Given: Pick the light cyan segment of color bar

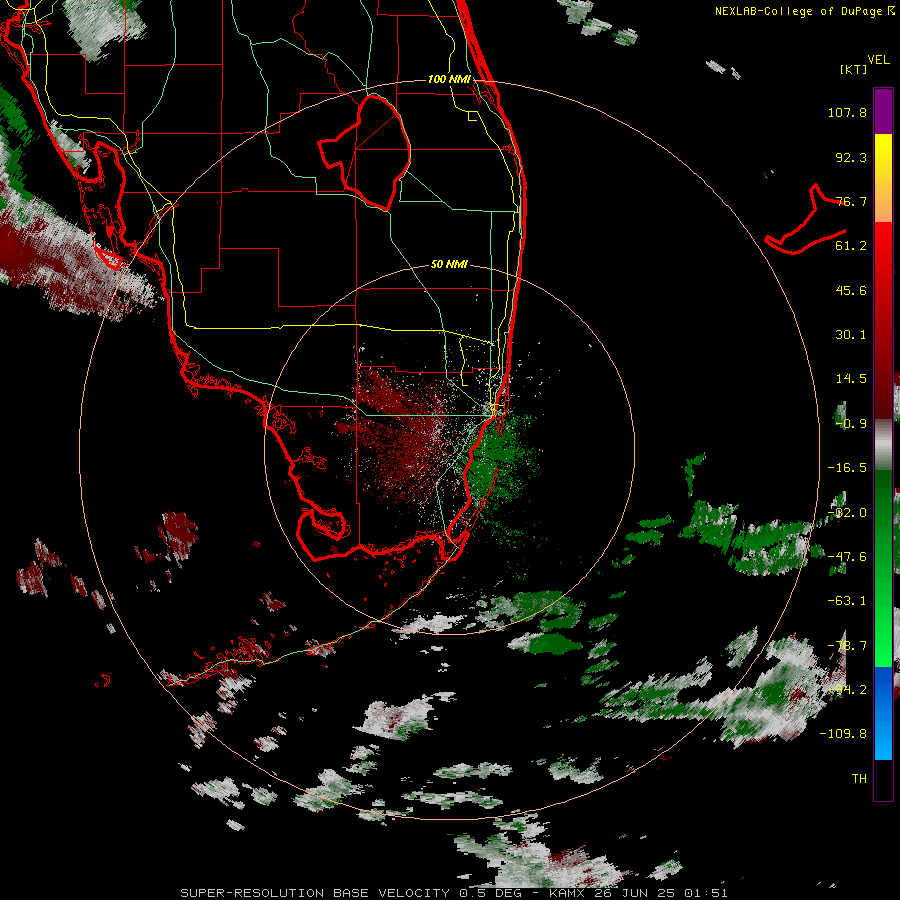Looking at the screenshot, I should click(883, 743).
